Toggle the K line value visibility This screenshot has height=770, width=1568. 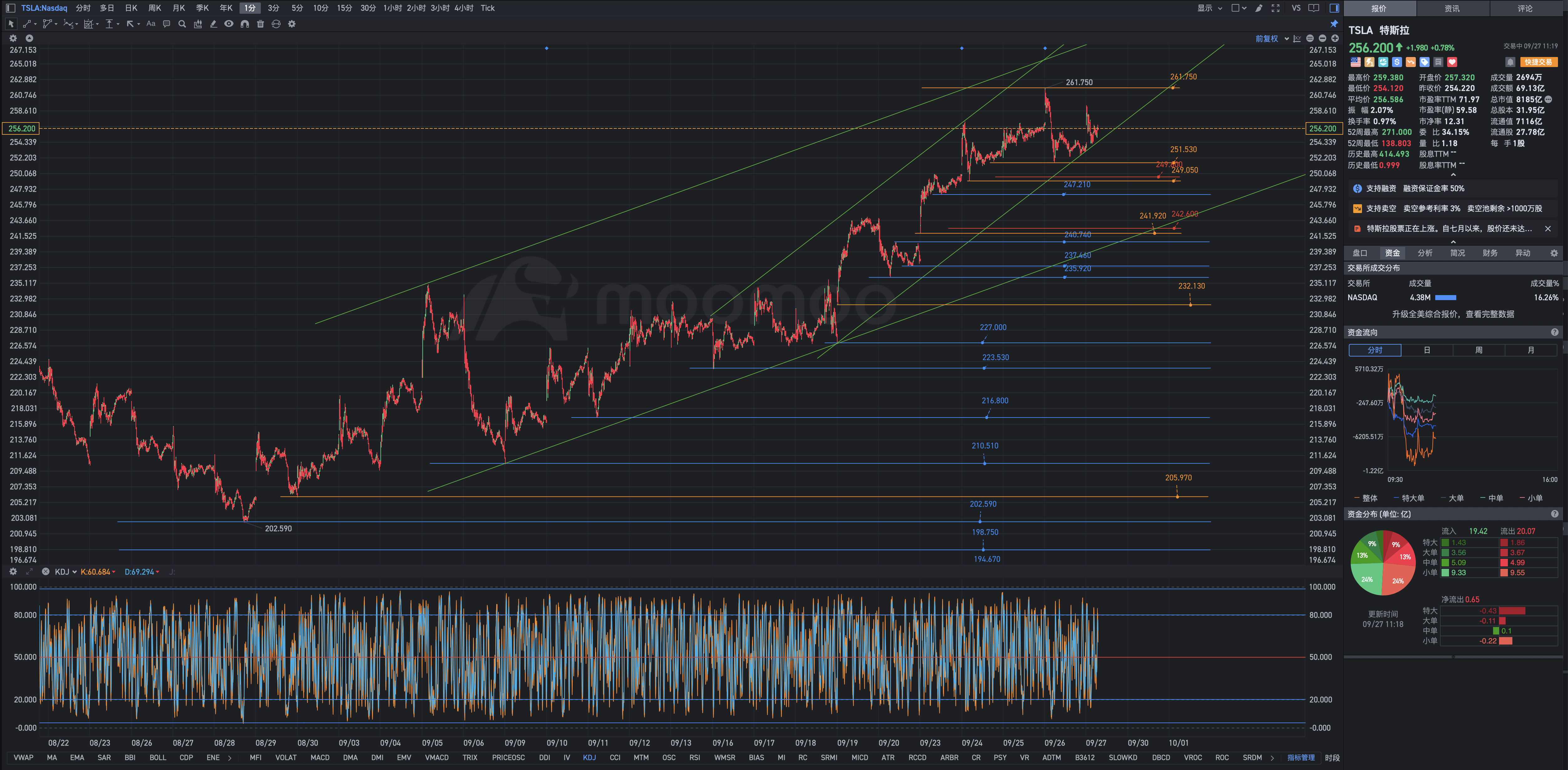(98, 571)
